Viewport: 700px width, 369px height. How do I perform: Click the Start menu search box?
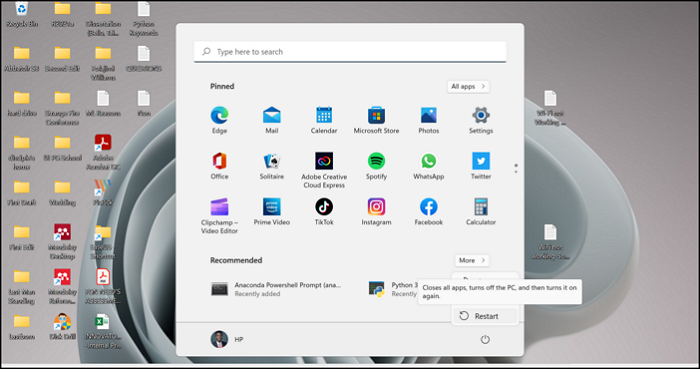coord(350,52)
